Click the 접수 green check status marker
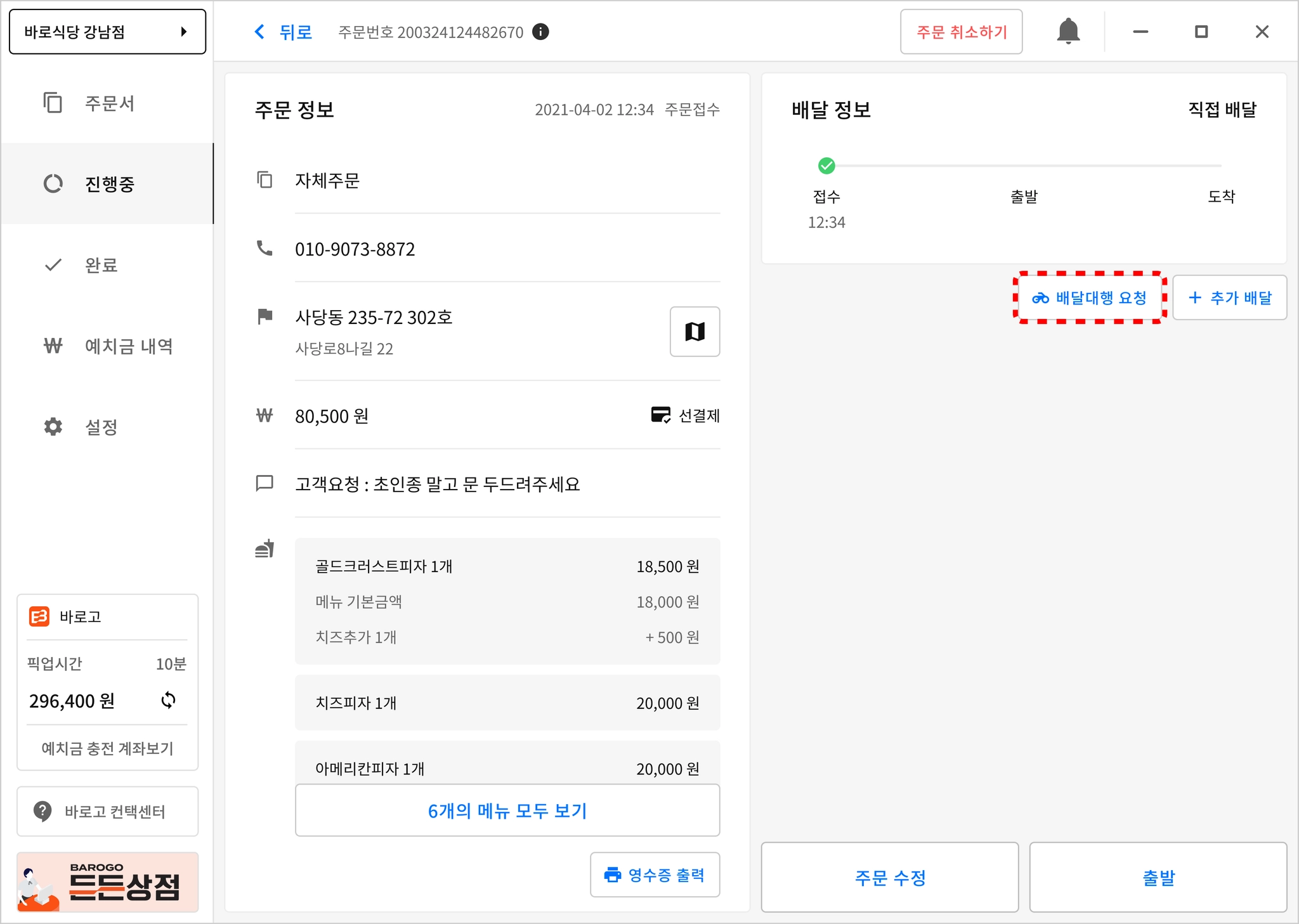 pyautogui.click(x=826, y=166)
